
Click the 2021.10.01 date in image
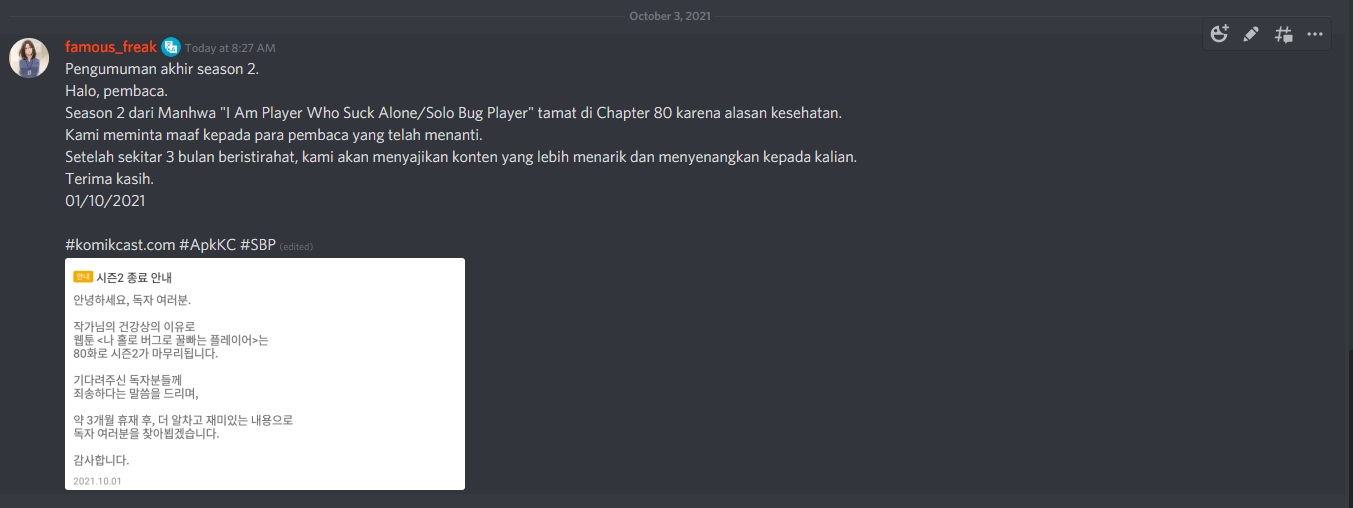pos(98,481)
